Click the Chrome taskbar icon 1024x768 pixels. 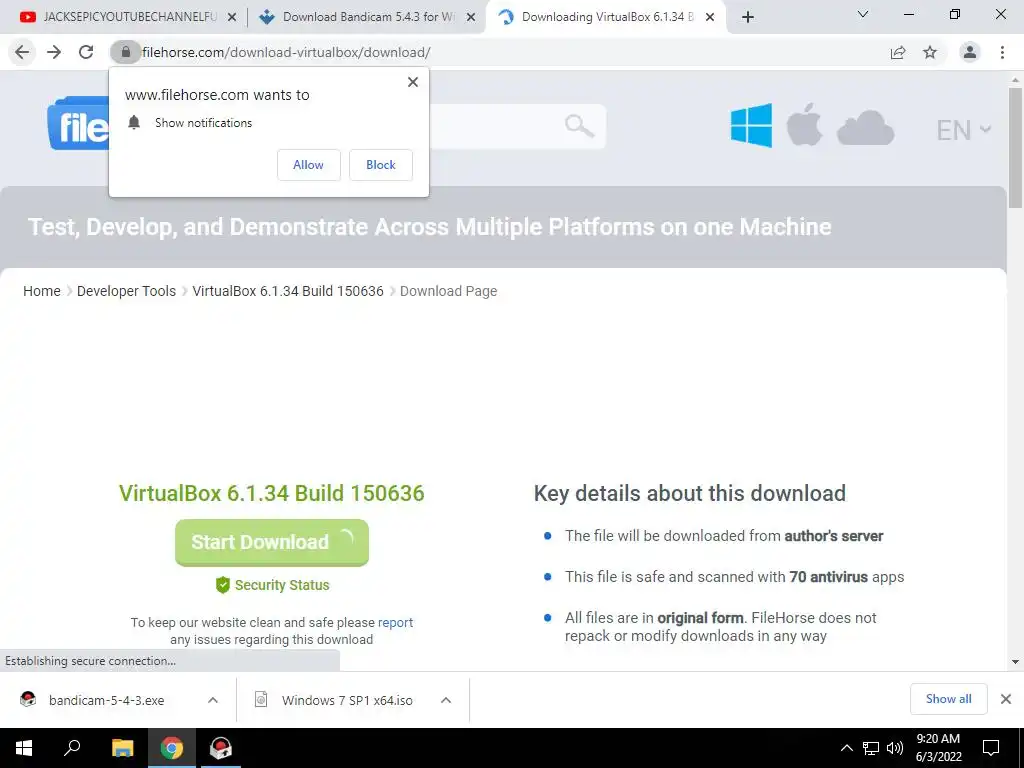(172, 748)
